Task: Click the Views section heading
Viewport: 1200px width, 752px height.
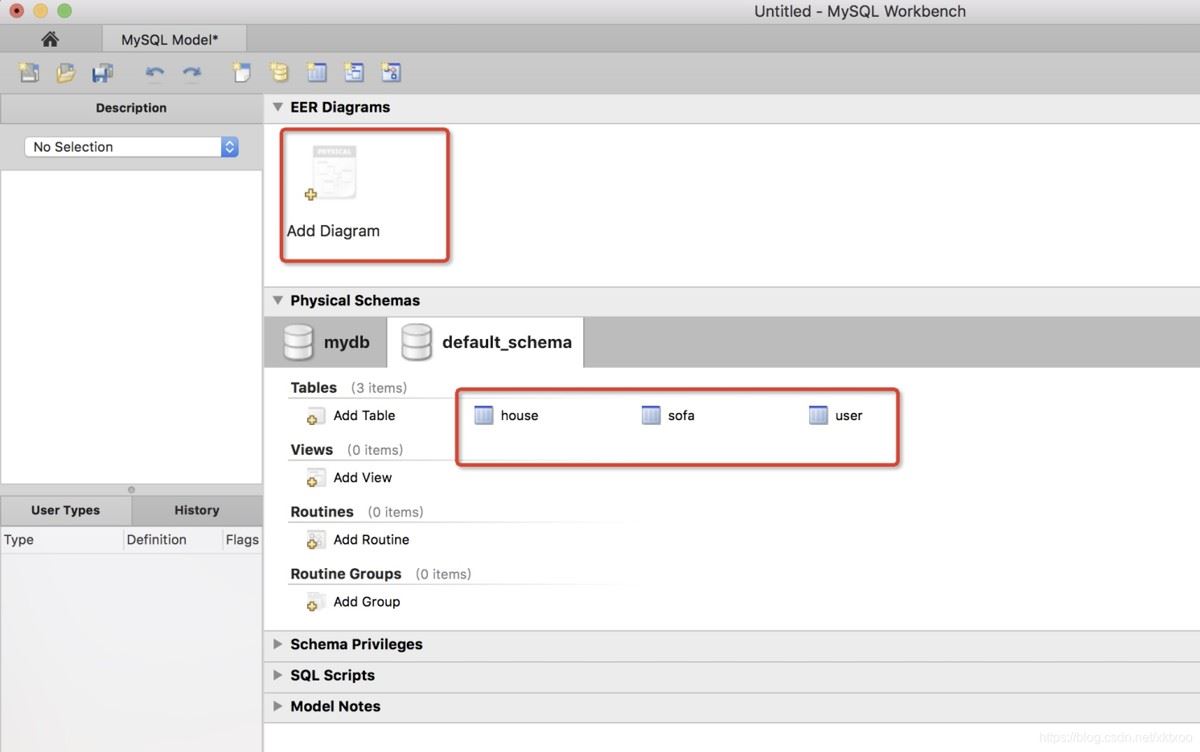Action: [x=312, y=450]
